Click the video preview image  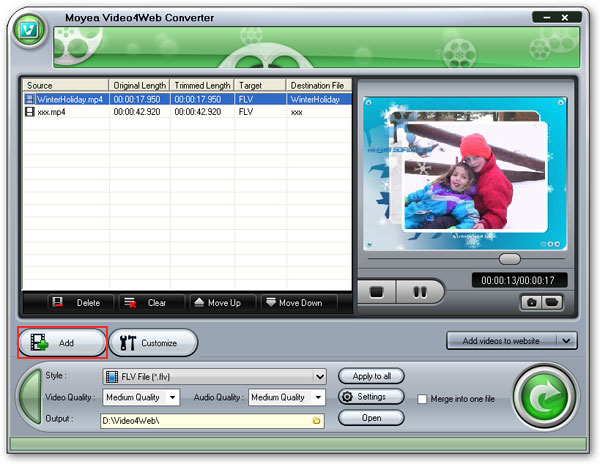tap(465, 174)
